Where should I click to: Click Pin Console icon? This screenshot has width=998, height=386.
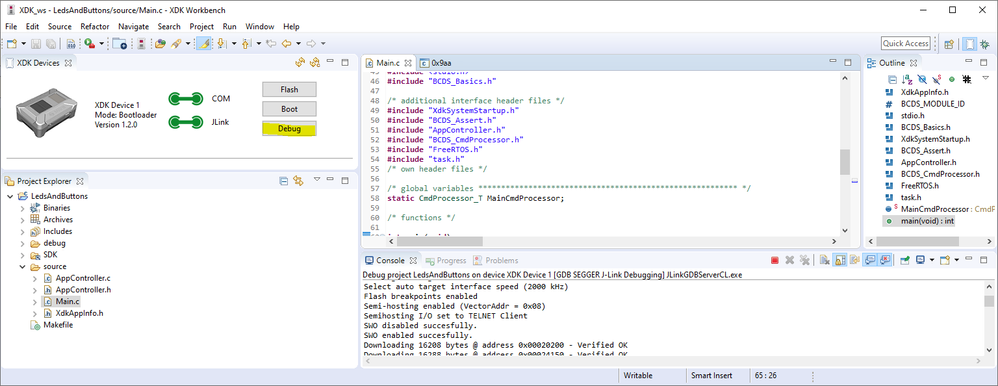[x=904, y=261]
